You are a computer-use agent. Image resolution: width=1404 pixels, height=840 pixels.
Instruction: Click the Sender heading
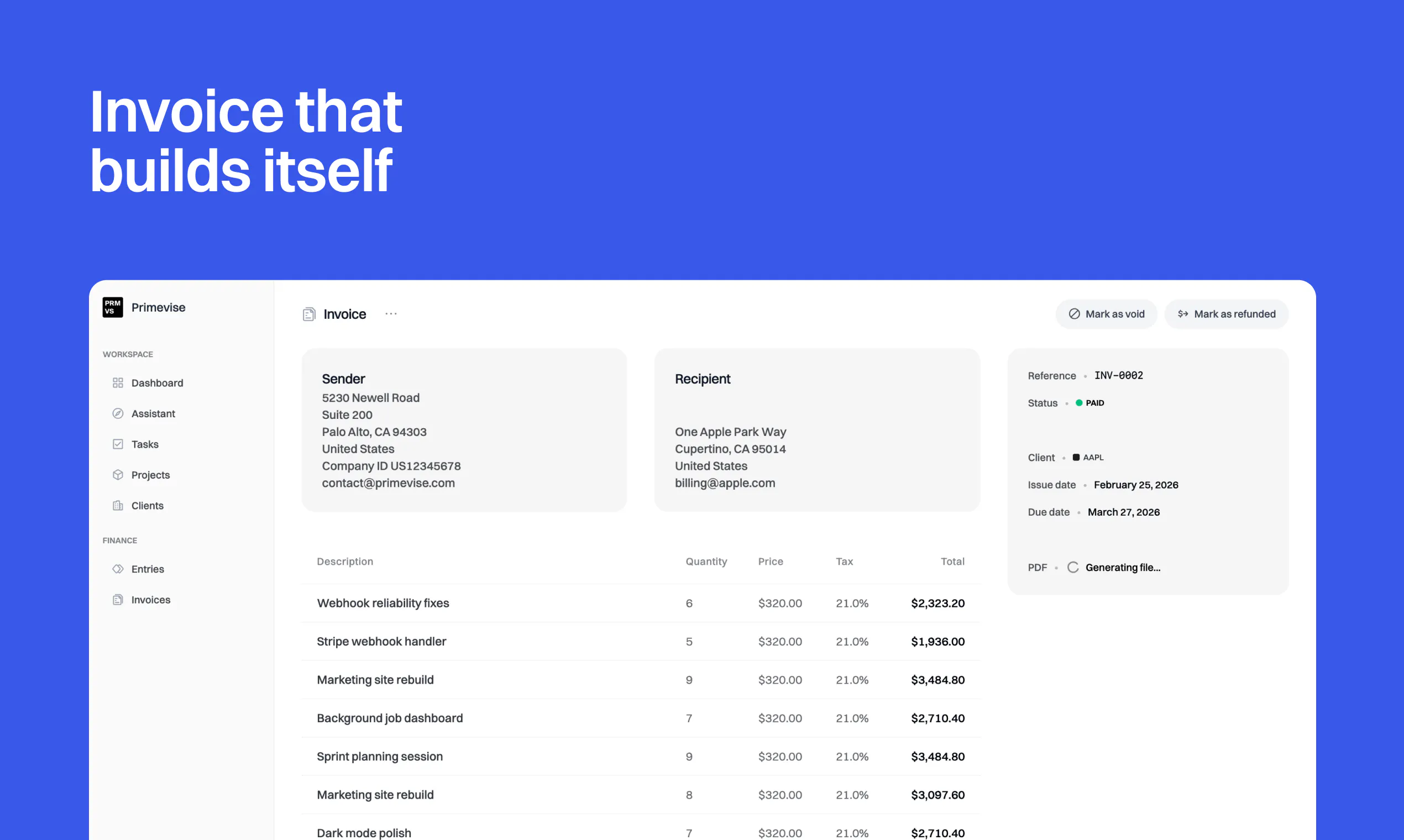pyautogui.click(x=343, y=379)
